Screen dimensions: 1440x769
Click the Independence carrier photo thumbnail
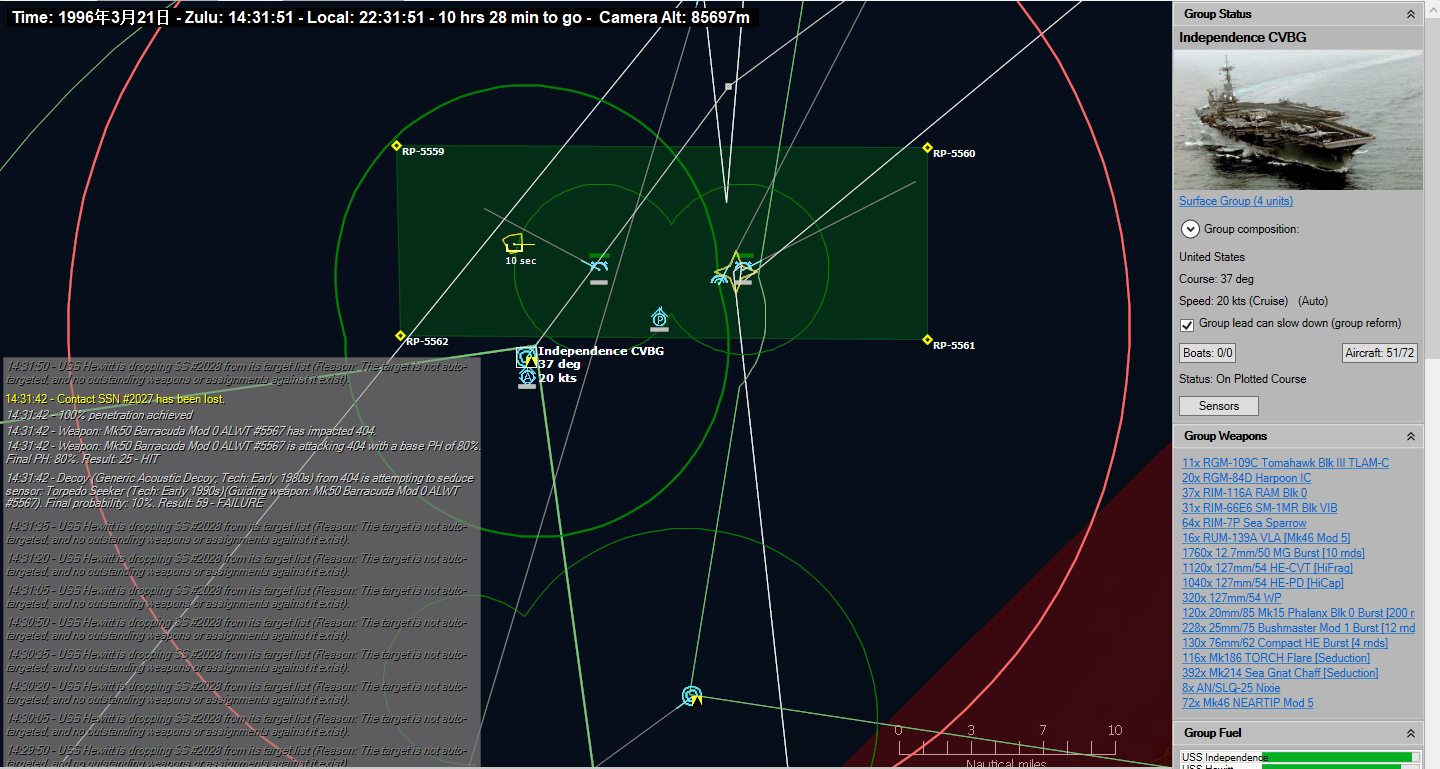pos(1298,120)
